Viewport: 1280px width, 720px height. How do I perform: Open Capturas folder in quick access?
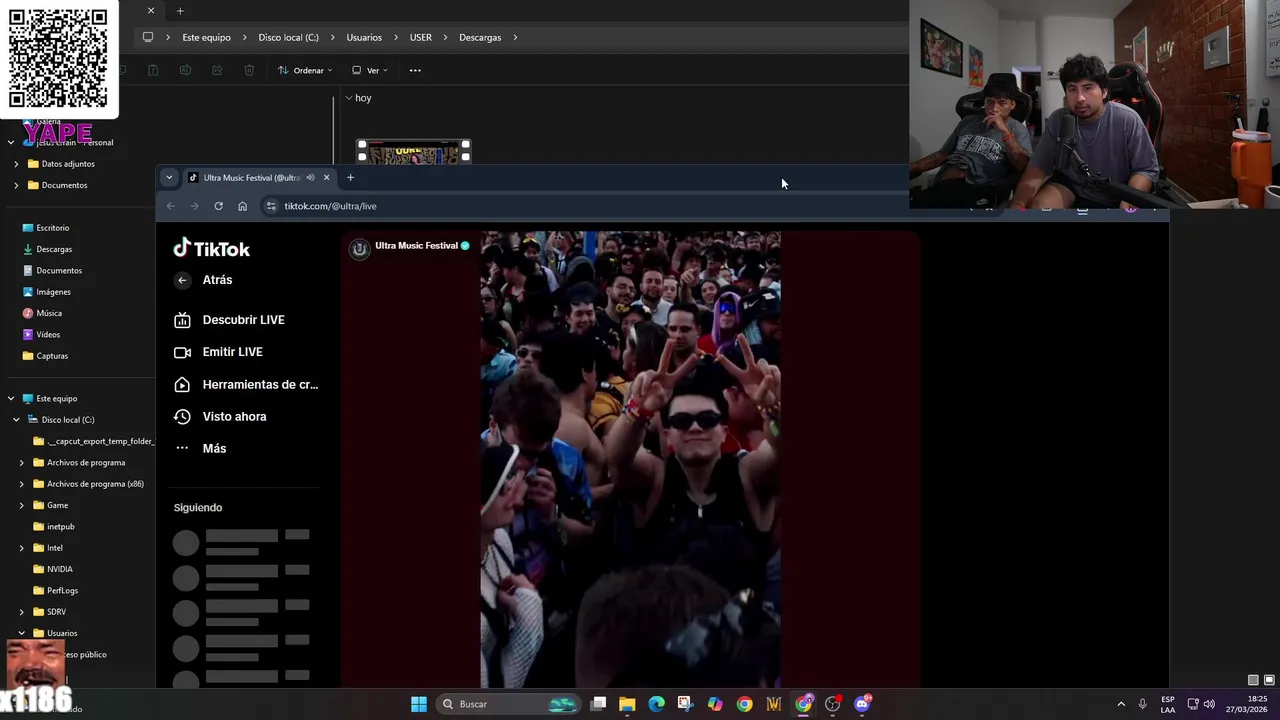45,356
